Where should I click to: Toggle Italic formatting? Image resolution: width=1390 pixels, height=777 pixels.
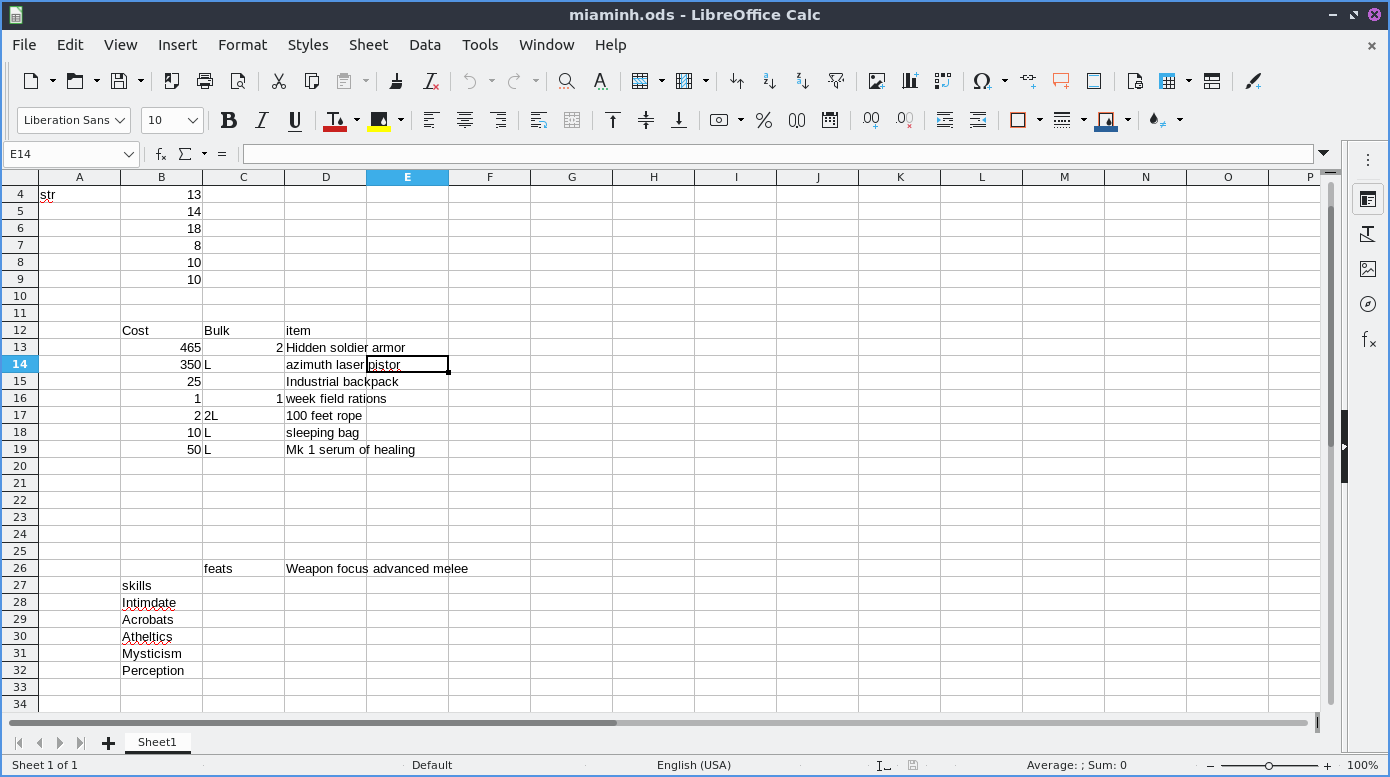pyautogui.click(x=262, y=120)
